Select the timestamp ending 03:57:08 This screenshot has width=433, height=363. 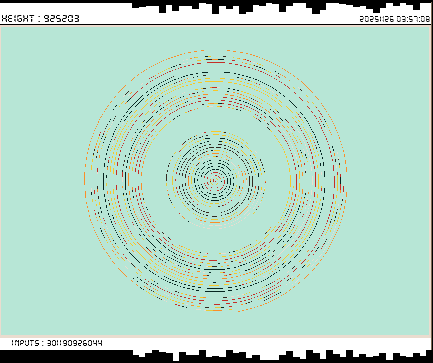[395, 19]
